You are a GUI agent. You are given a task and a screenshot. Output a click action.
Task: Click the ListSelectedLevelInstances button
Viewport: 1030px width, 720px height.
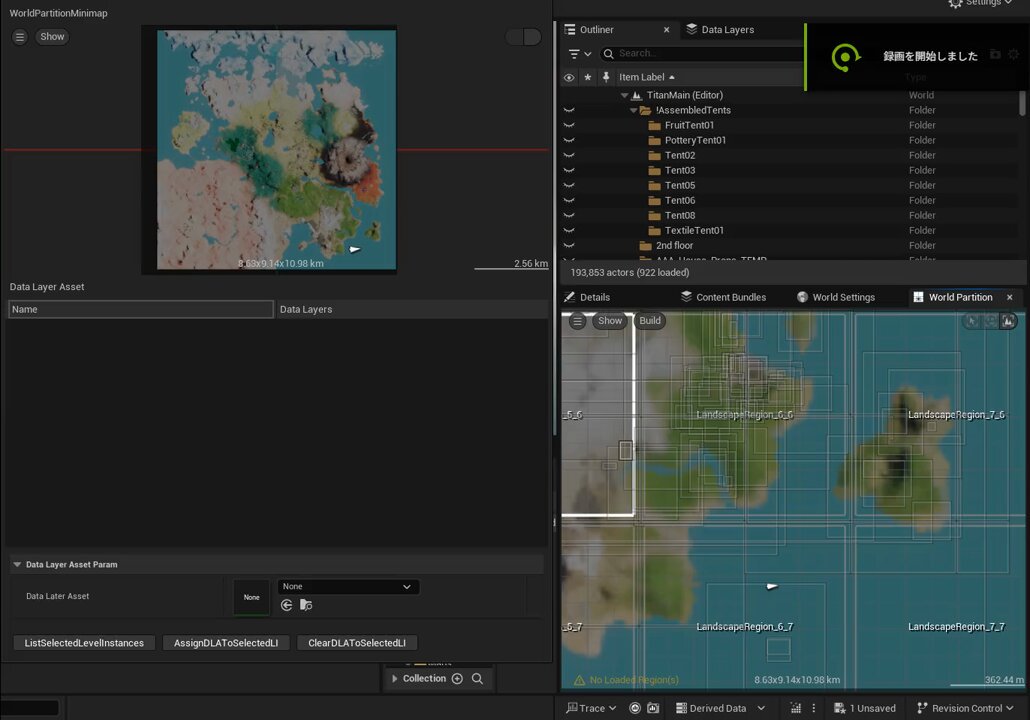pos(84,643)
